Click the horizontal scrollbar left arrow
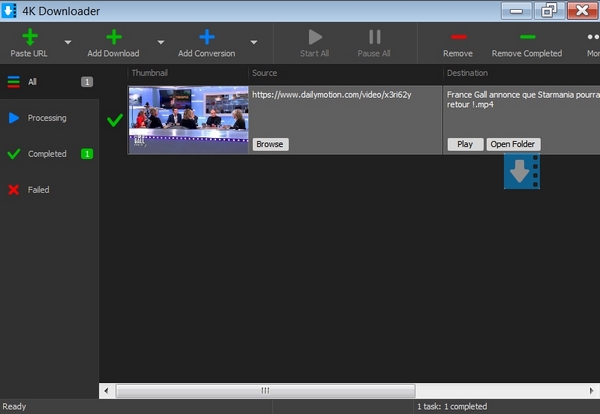Image resolution: width=600 pixels, height=414 pixels. [x=106, y=391]
